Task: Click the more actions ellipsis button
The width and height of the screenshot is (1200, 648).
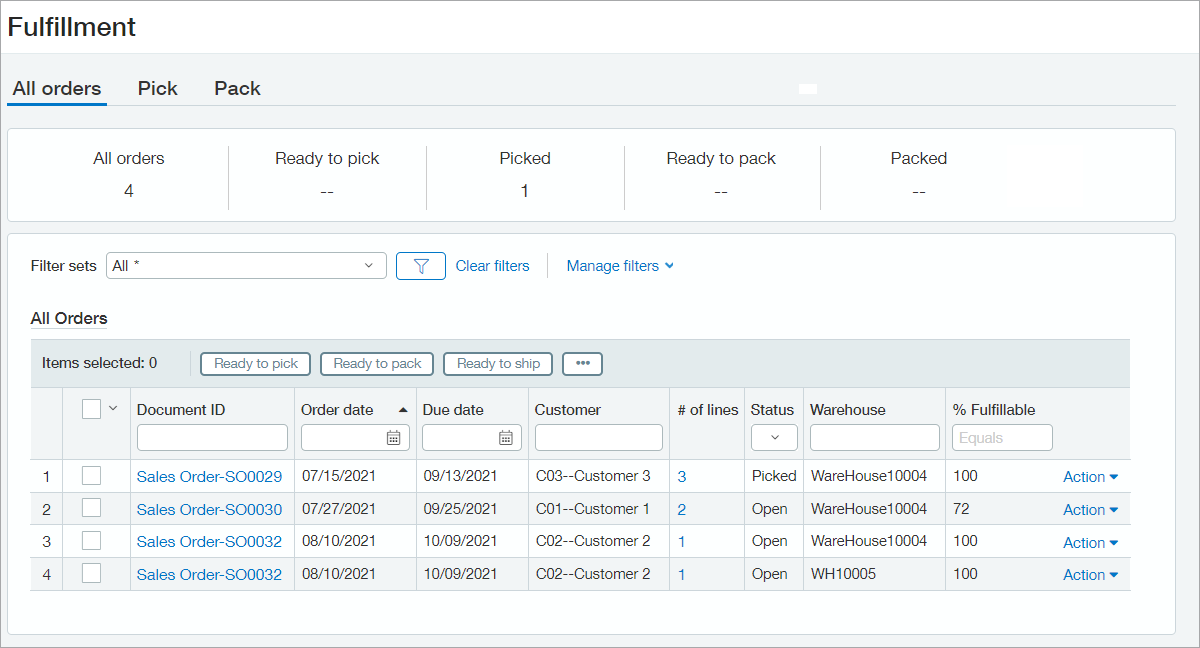Action: tap(582, 364)
